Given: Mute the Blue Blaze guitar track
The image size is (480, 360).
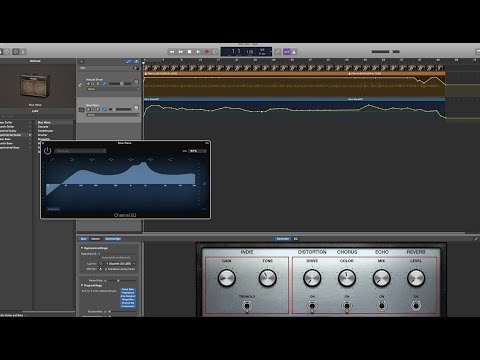Looking at the screenshot, I should pyautogui.click(x=88, y=109).
